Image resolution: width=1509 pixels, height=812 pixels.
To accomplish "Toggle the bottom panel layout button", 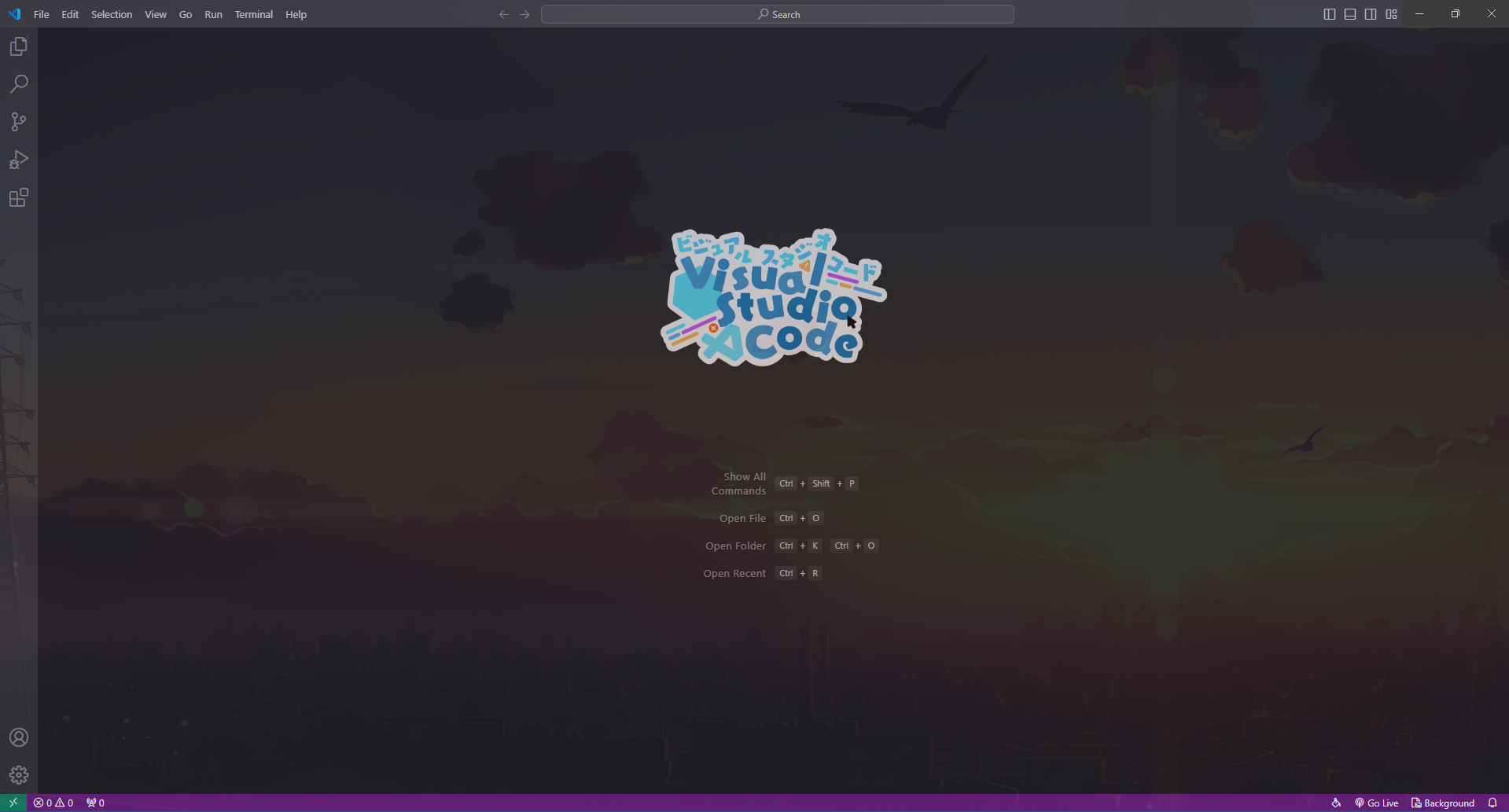I will tap(1350, 14).
